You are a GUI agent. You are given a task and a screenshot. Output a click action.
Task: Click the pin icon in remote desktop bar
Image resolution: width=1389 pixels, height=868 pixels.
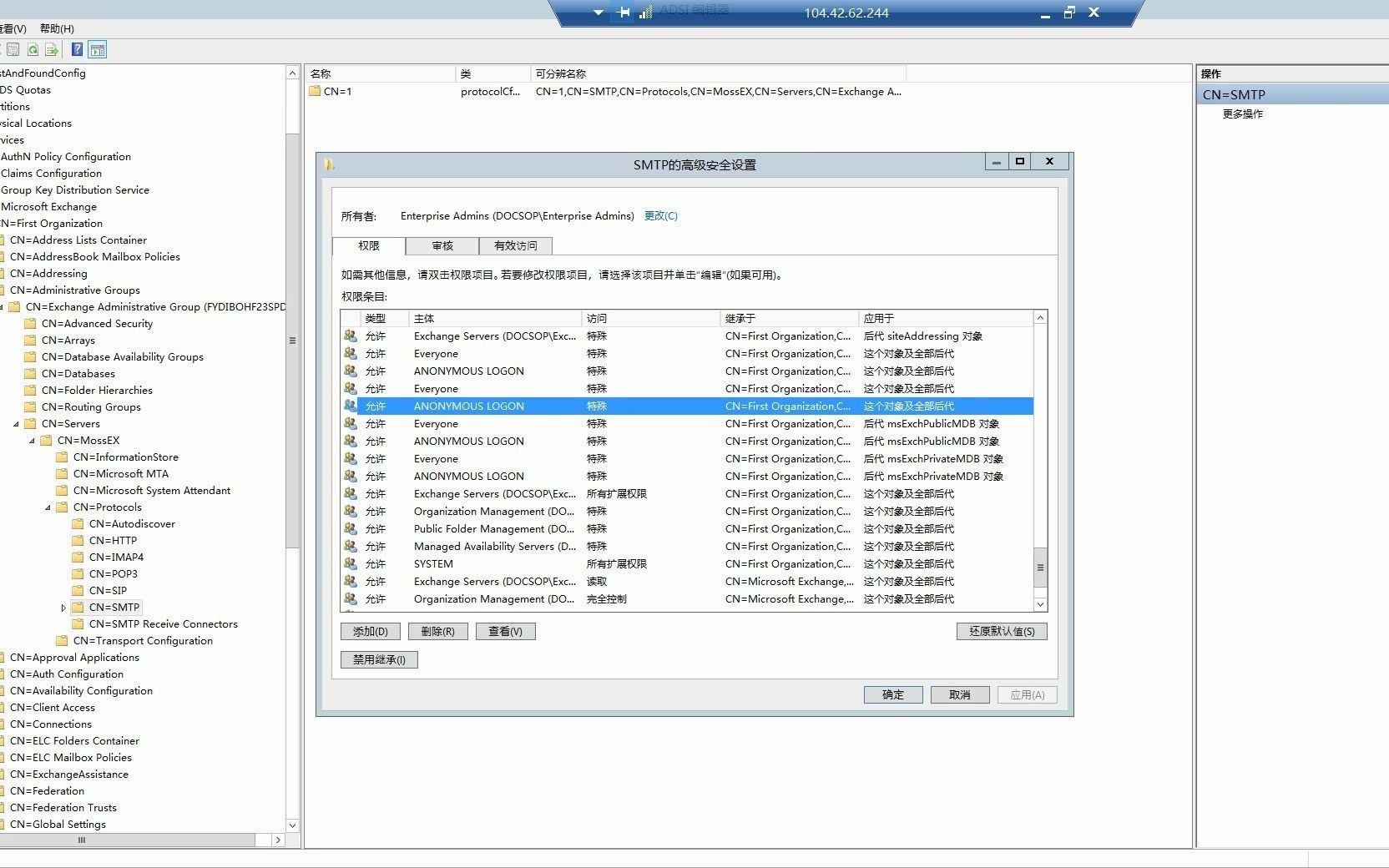click(x=624, y=13)
